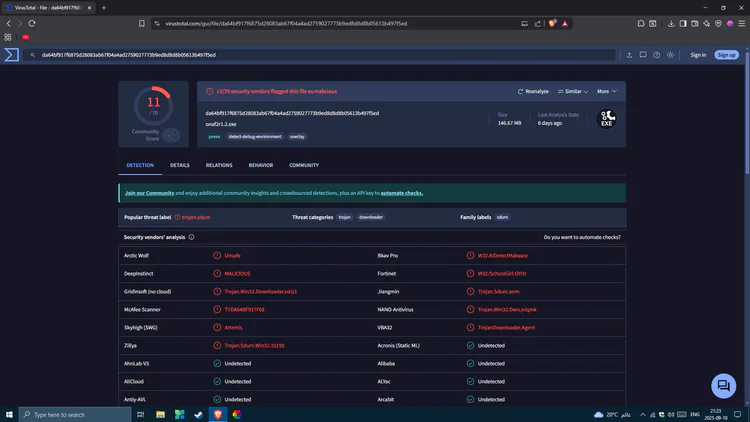750x422 pixels.
Task: Switch to the Behavior tab
Action: click(x=261, y=165)
